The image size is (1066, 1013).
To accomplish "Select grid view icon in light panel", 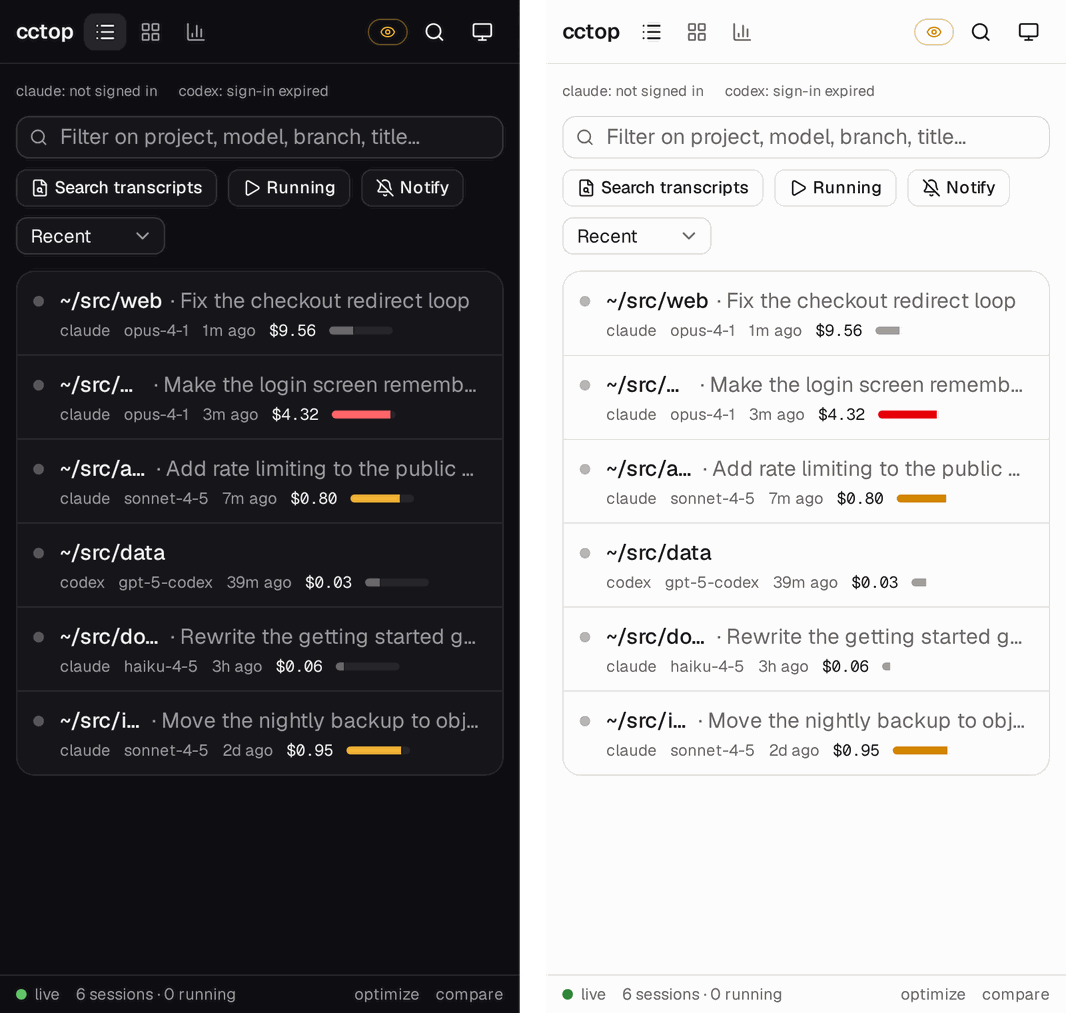I will [x=697, y=32].
